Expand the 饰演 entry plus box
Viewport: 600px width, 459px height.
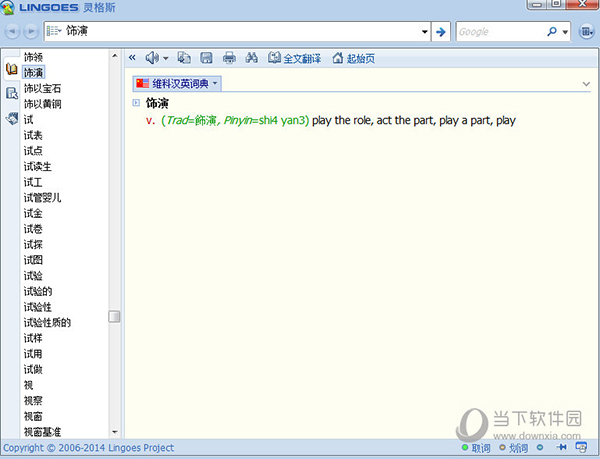pyautogui.click(x=136, y=103)
